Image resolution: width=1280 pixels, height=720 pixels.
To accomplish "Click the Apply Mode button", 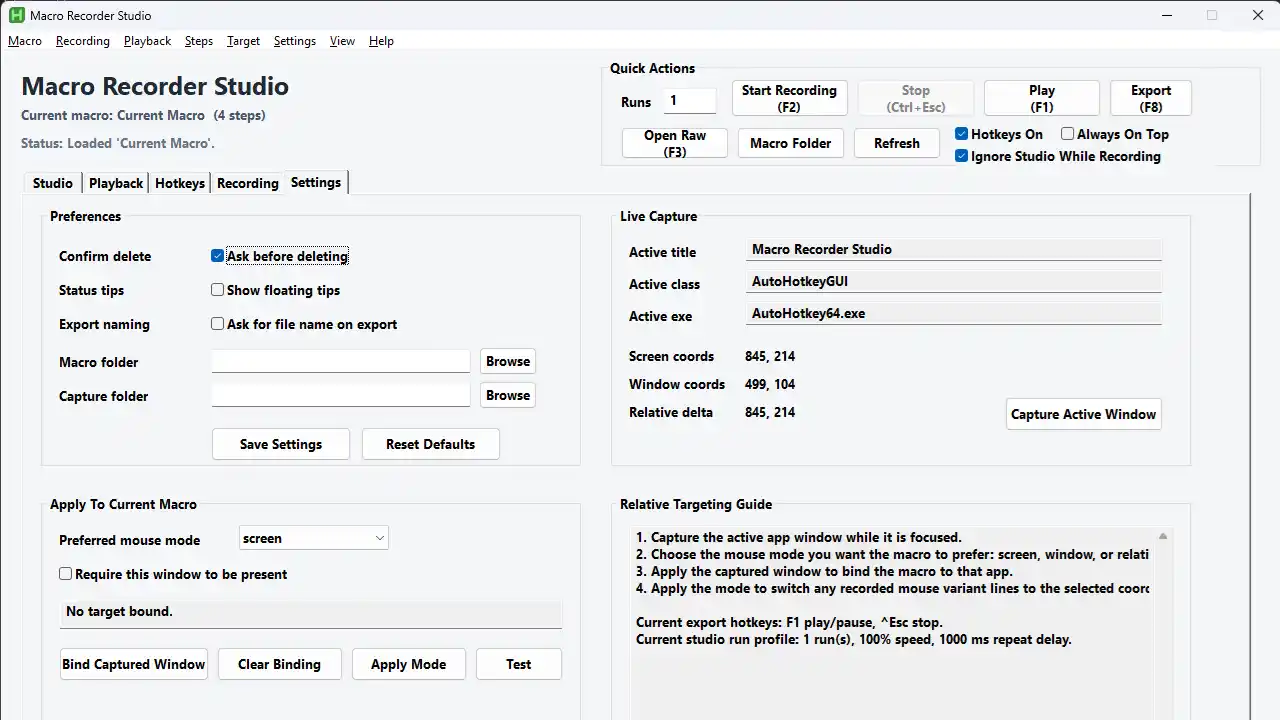I will [408, 664].
